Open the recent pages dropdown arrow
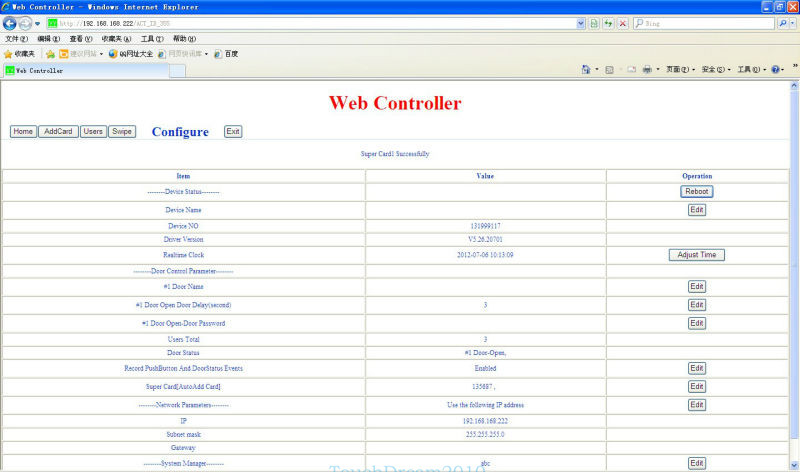Image resolution: width=800 pixels, height=472 pixels. 37,24
